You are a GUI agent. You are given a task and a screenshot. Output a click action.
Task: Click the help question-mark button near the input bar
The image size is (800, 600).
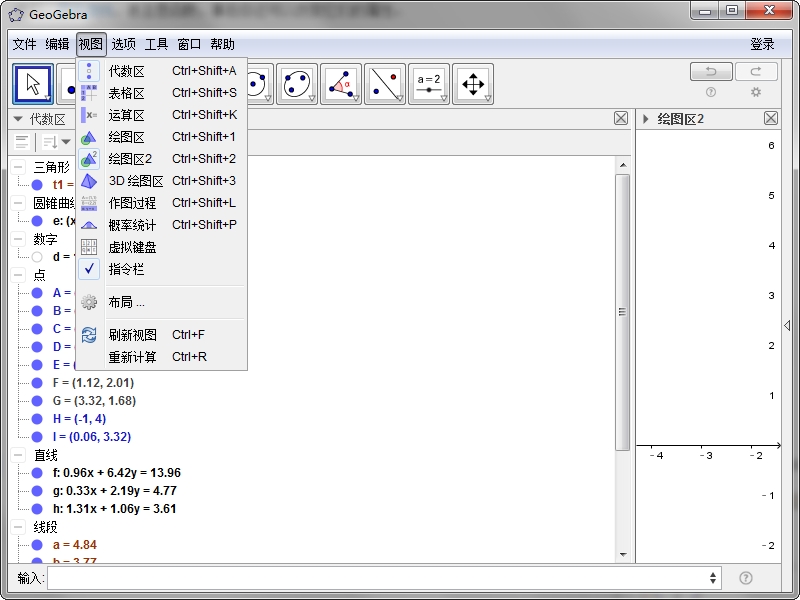click(x=746, y=577)
